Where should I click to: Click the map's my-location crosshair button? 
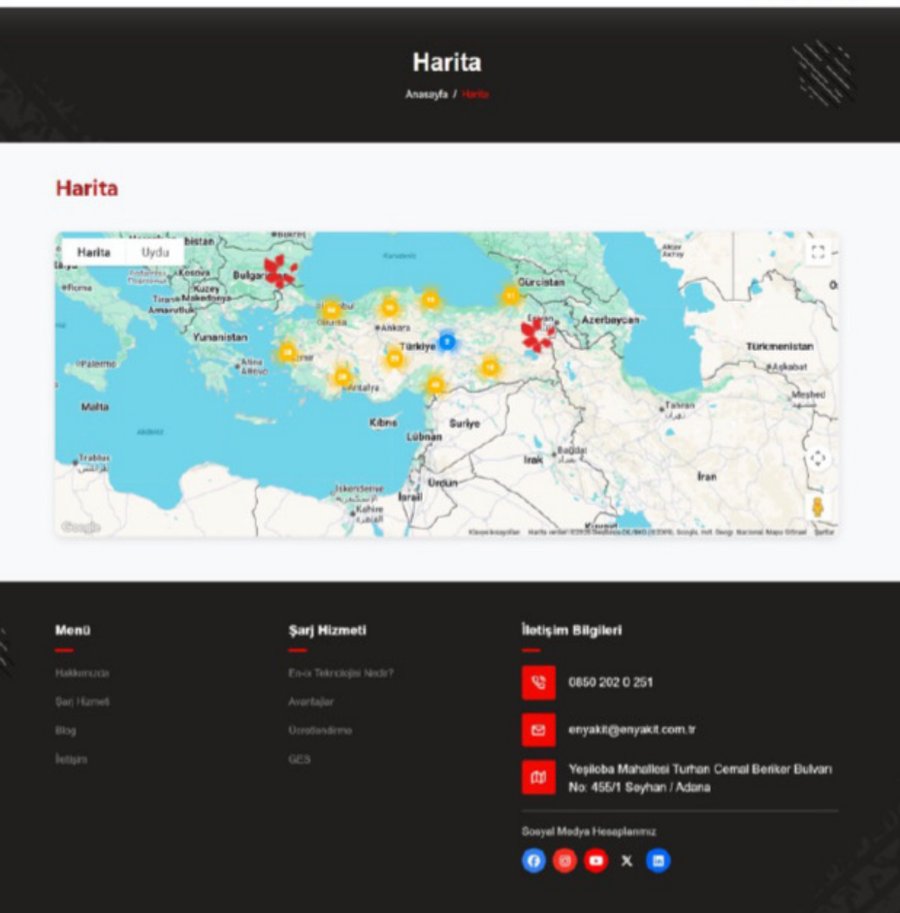[818, 458]
